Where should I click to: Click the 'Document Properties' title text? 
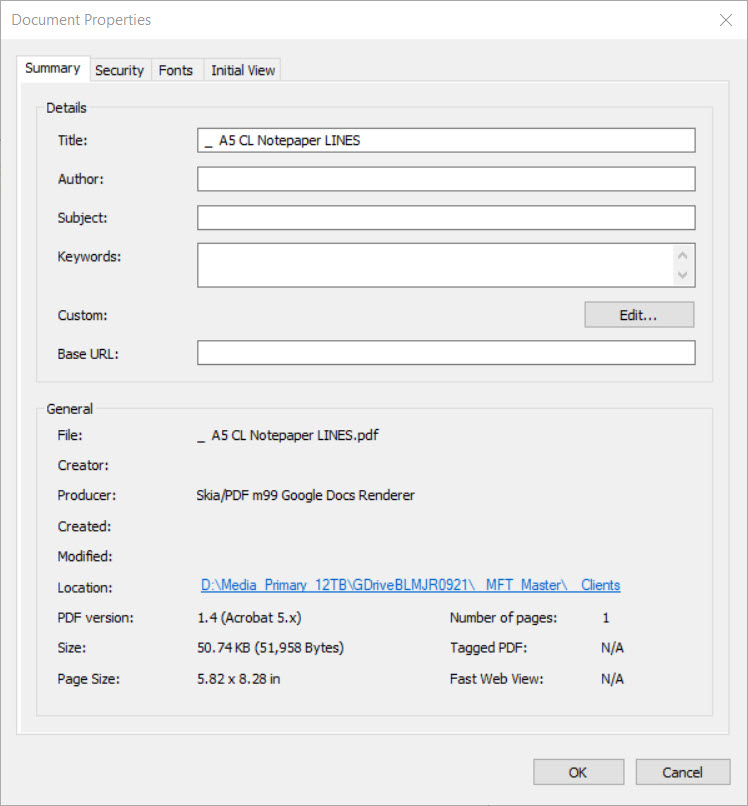81,20
